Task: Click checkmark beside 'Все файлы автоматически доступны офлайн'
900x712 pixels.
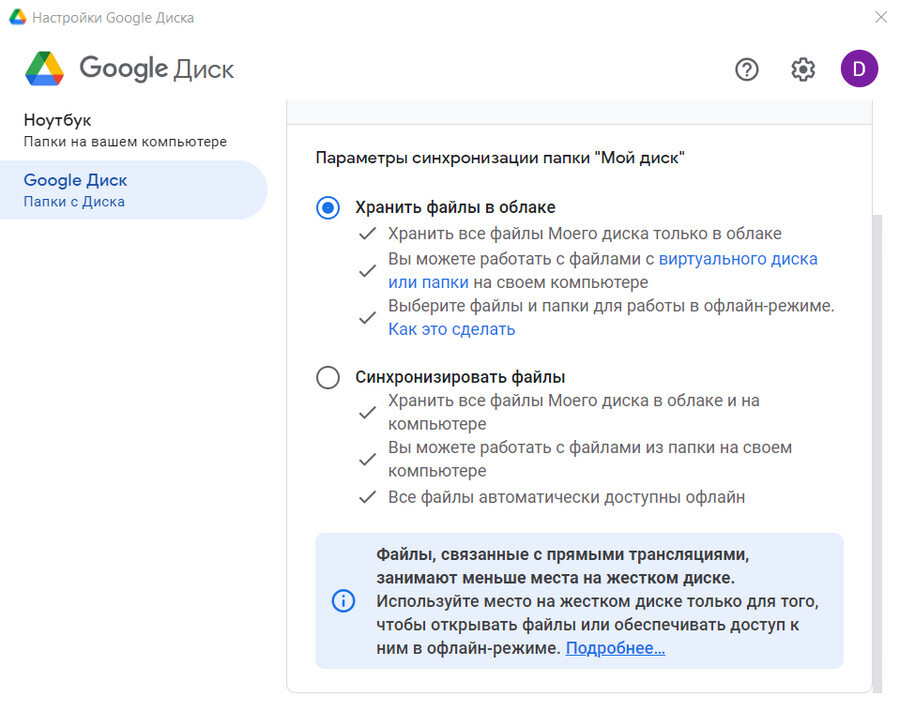Action: coord(367,497)
